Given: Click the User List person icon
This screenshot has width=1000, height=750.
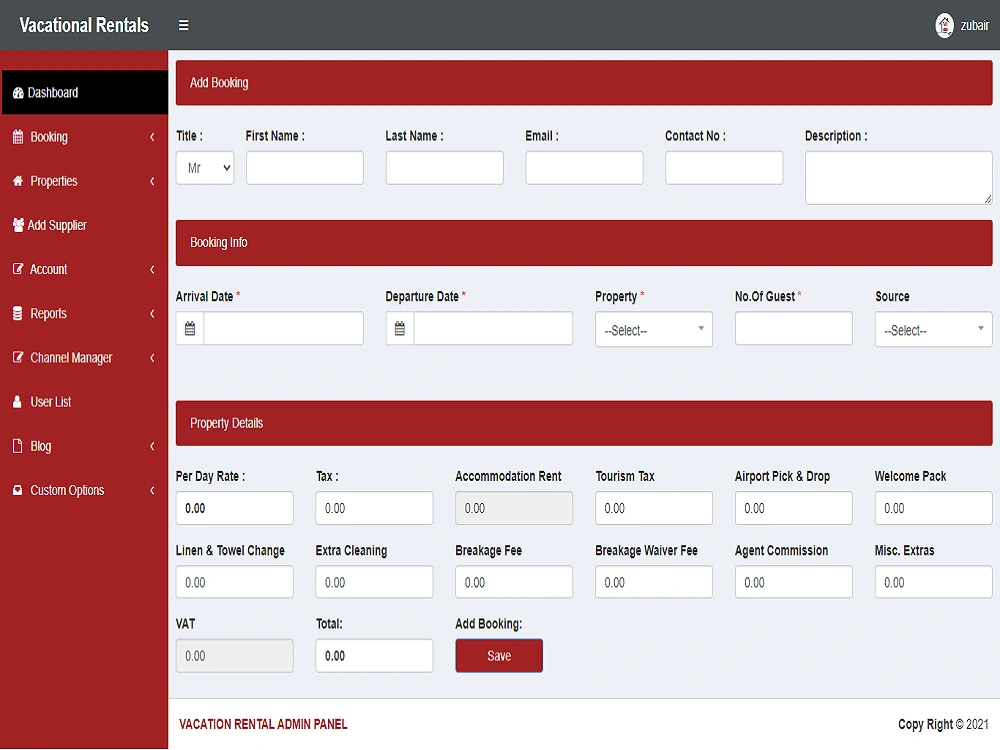Looking at the screenshot, I should pyautogui.click(x=18, y=402).
